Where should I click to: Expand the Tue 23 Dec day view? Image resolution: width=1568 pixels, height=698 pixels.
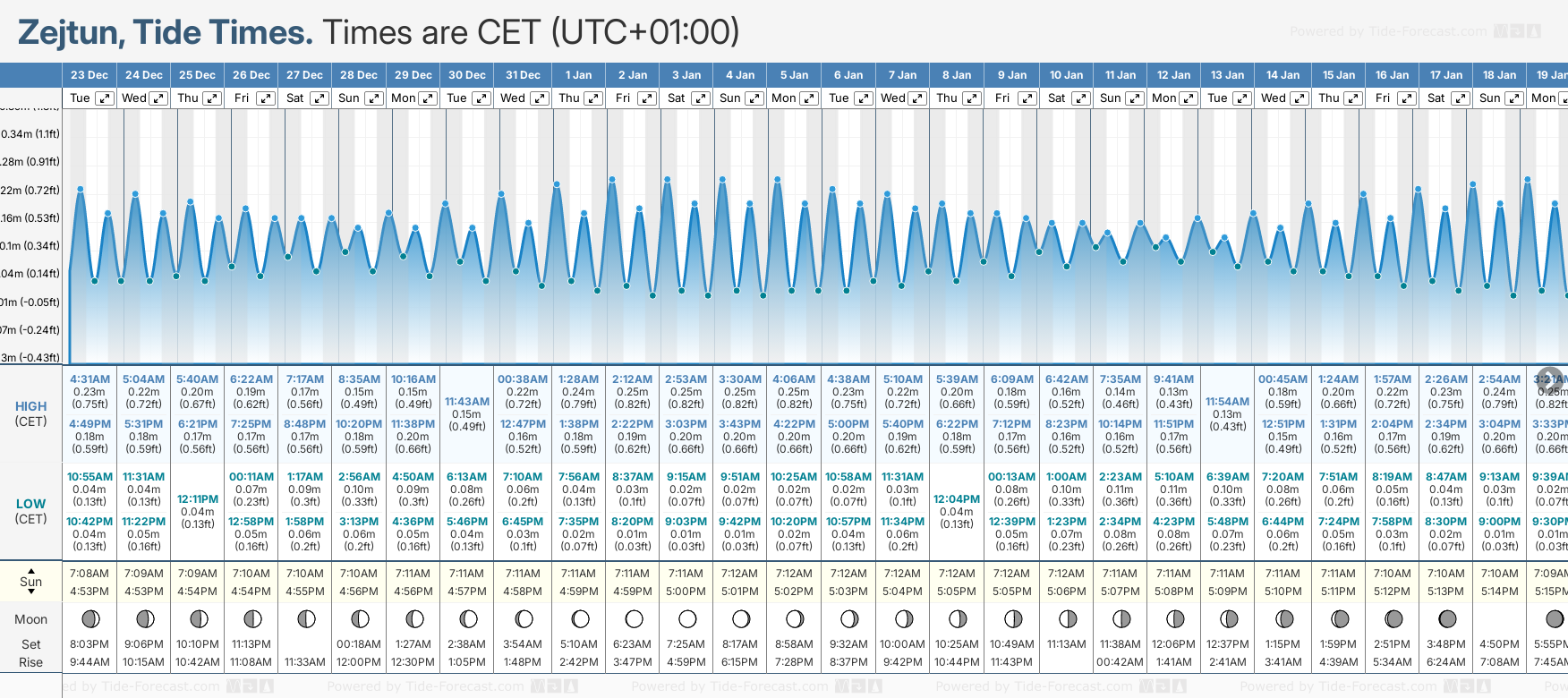coord(105,98)
